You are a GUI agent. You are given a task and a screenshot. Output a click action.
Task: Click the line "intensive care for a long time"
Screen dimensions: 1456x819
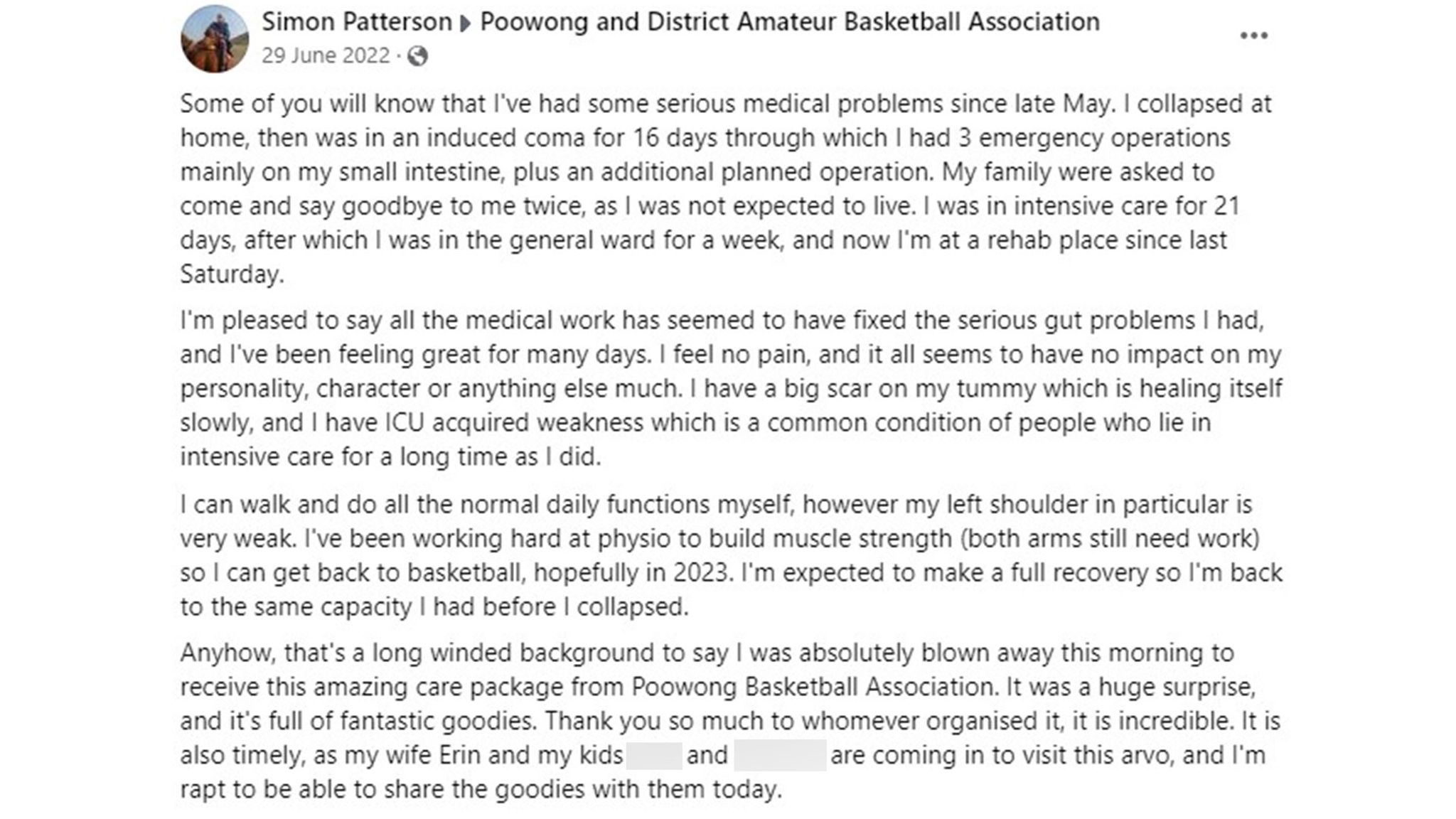390,456
